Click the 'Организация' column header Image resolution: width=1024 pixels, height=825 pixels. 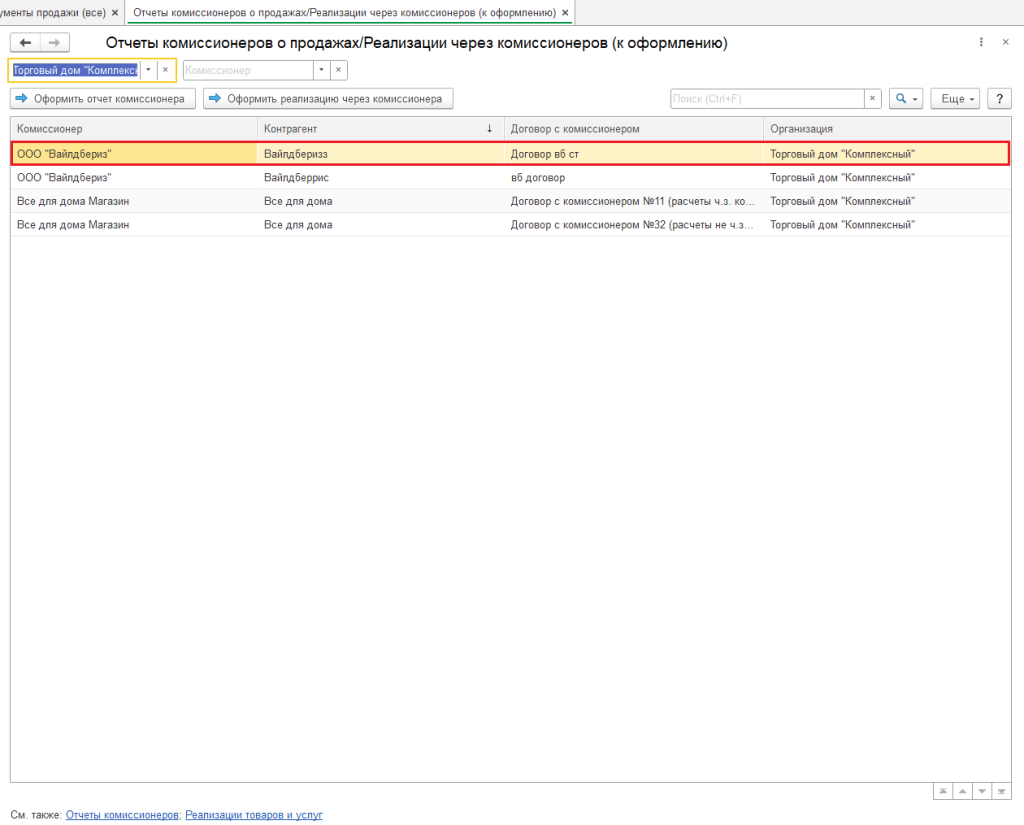pos(887,129)
